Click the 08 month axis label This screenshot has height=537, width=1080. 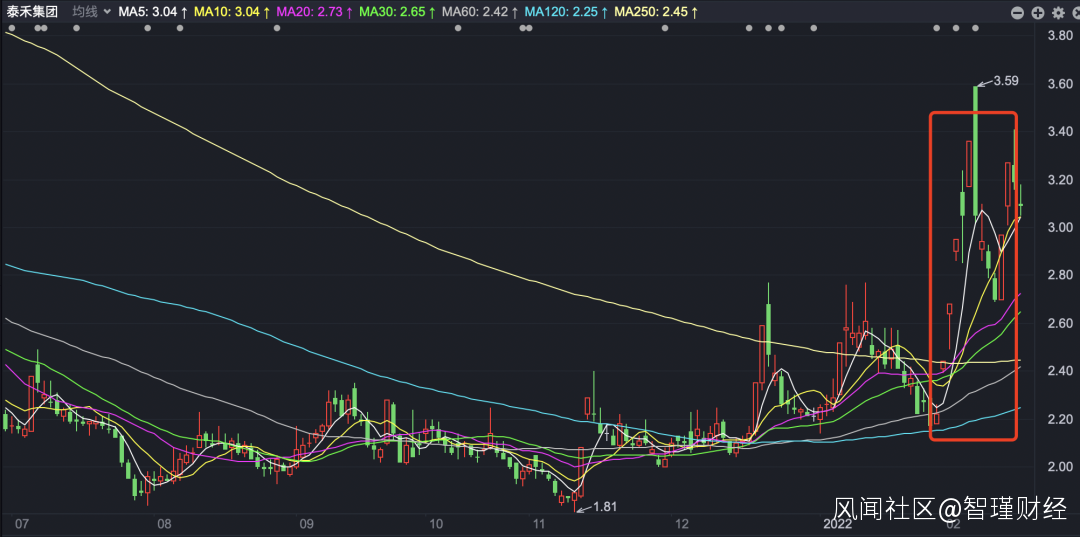164,525
